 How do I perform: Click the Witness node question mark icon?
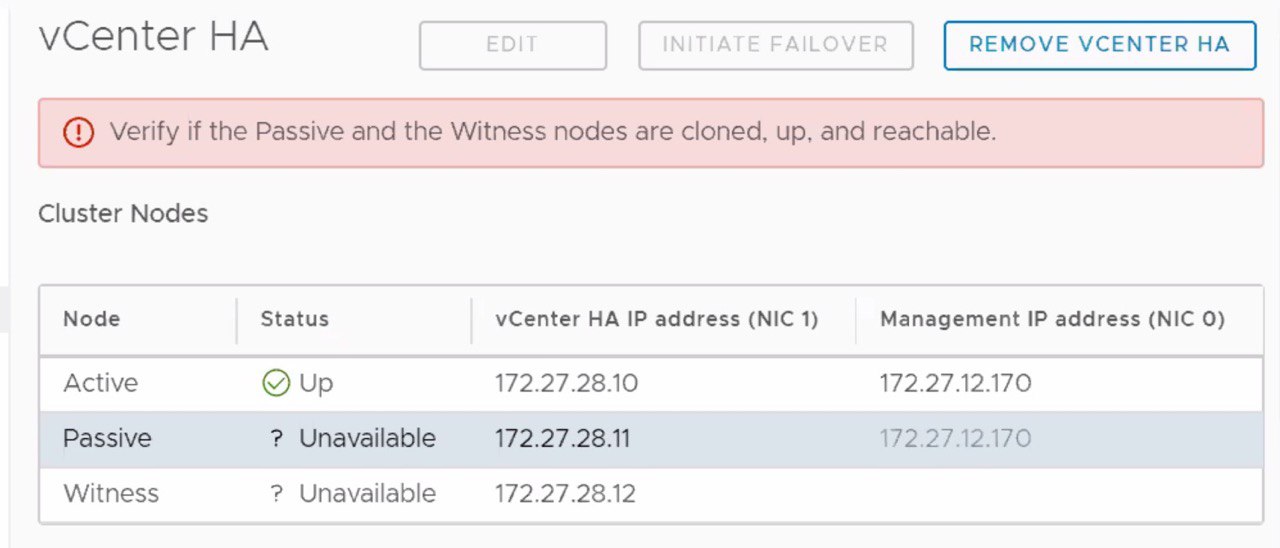point(277,494)
